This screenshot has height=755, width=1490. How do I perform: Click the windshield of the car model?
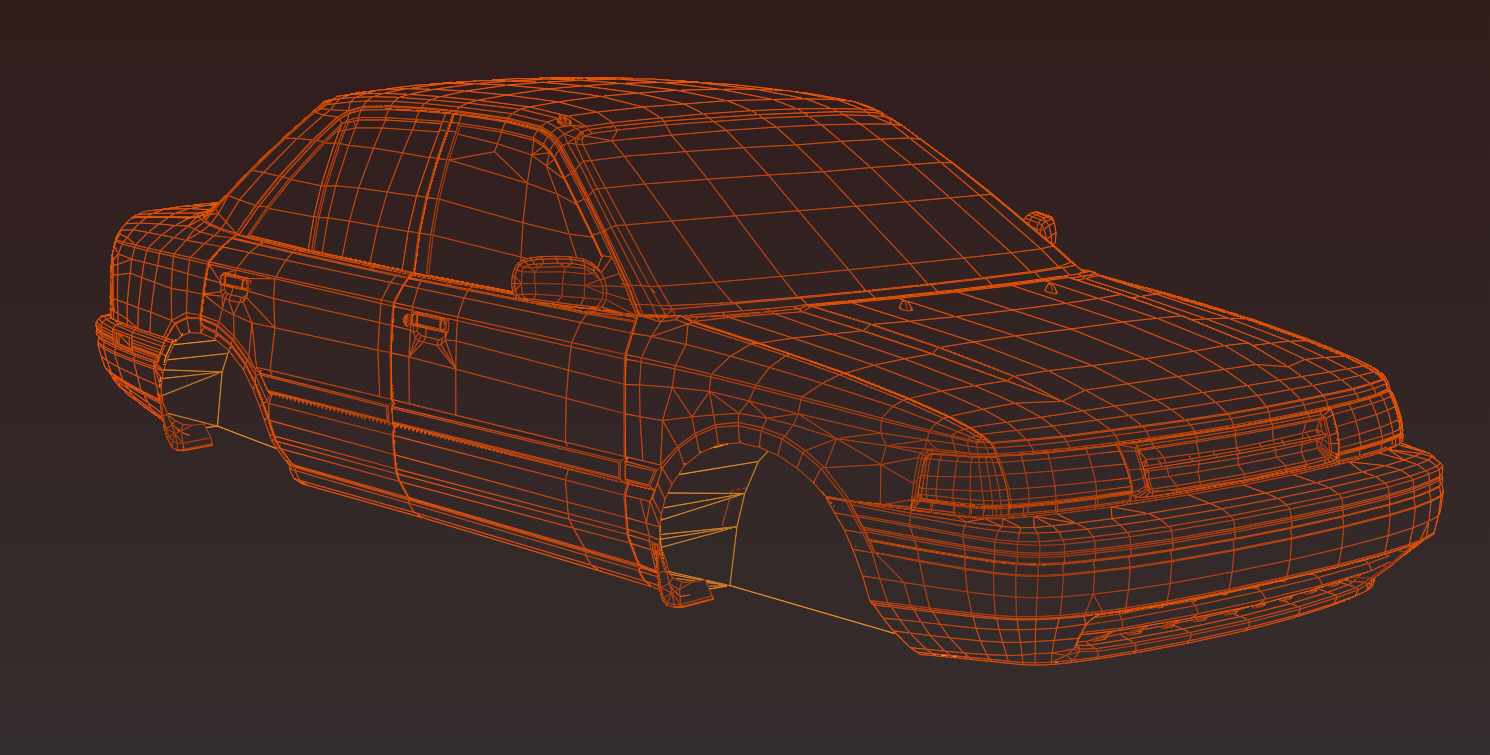point(812,211)
